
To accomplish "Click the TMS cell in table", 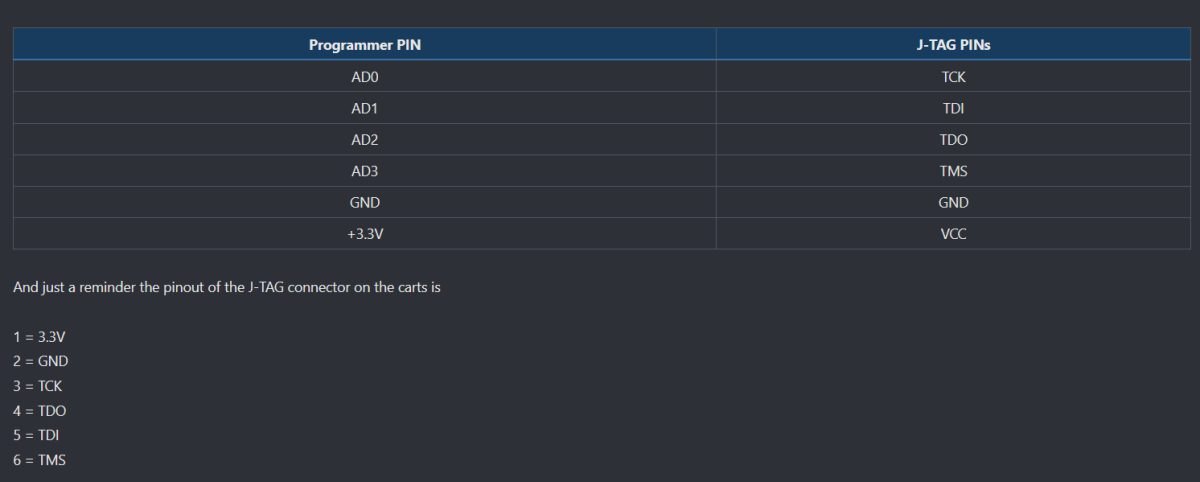I will (x=953, y=171).
